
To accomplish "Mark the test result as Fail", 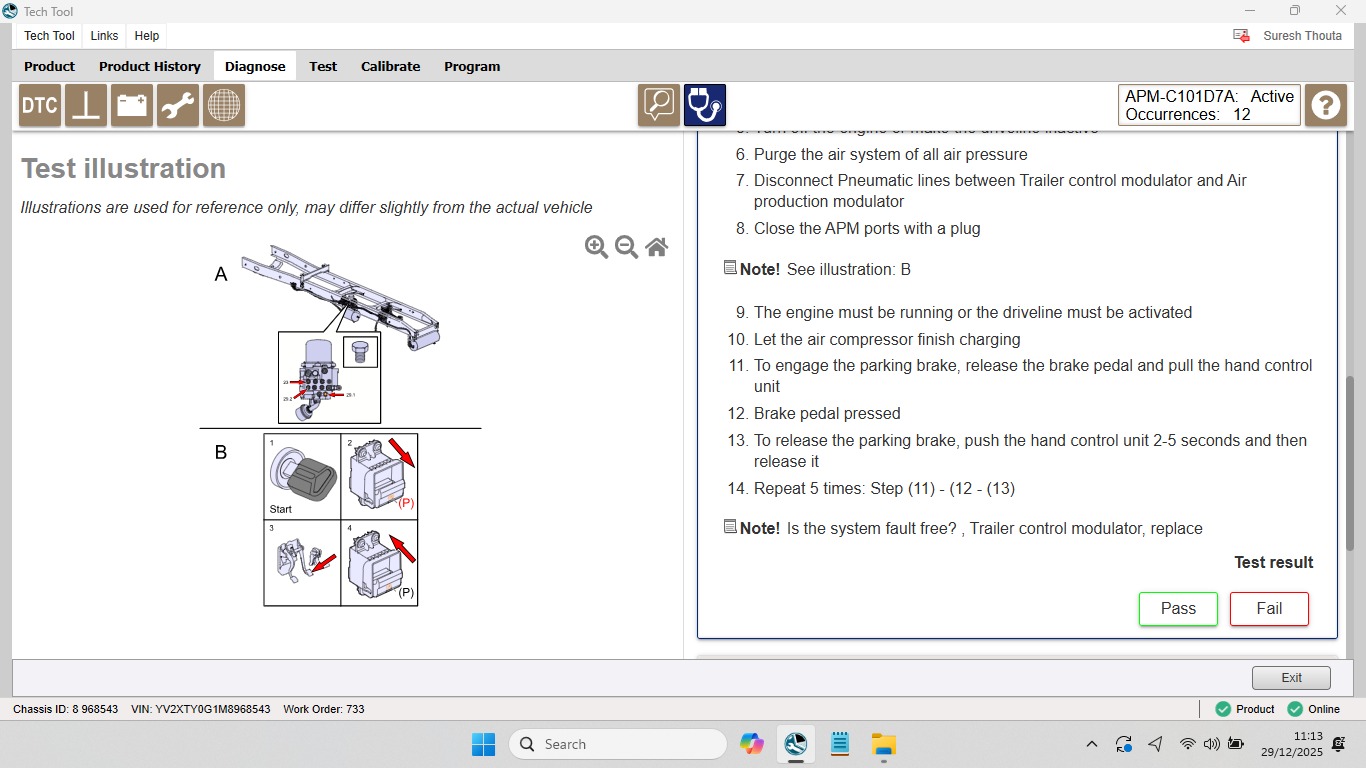I will pyautogui.click(x=1269, y=609).
